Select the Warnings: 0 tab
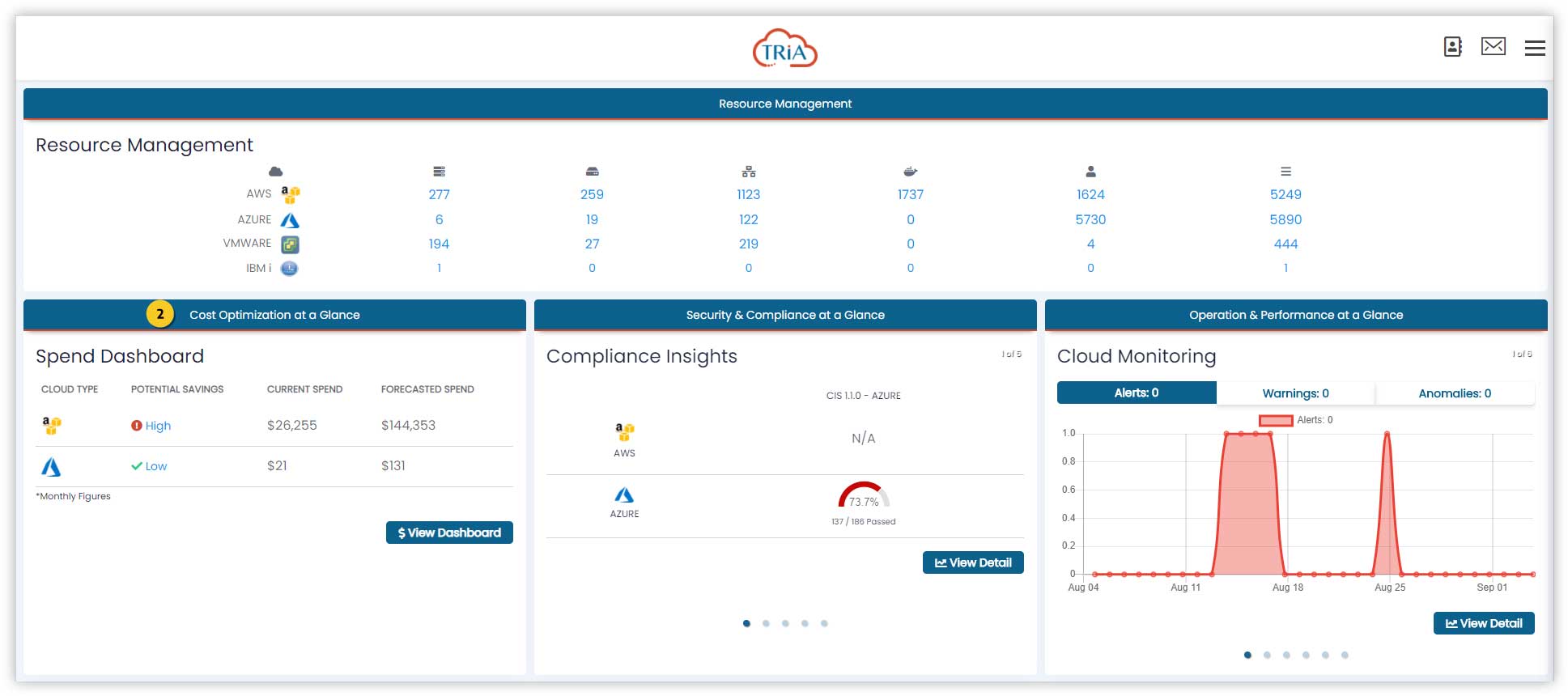Image resolution: width=1568 pixels, height=696 pixels. tap(1295, 393)
